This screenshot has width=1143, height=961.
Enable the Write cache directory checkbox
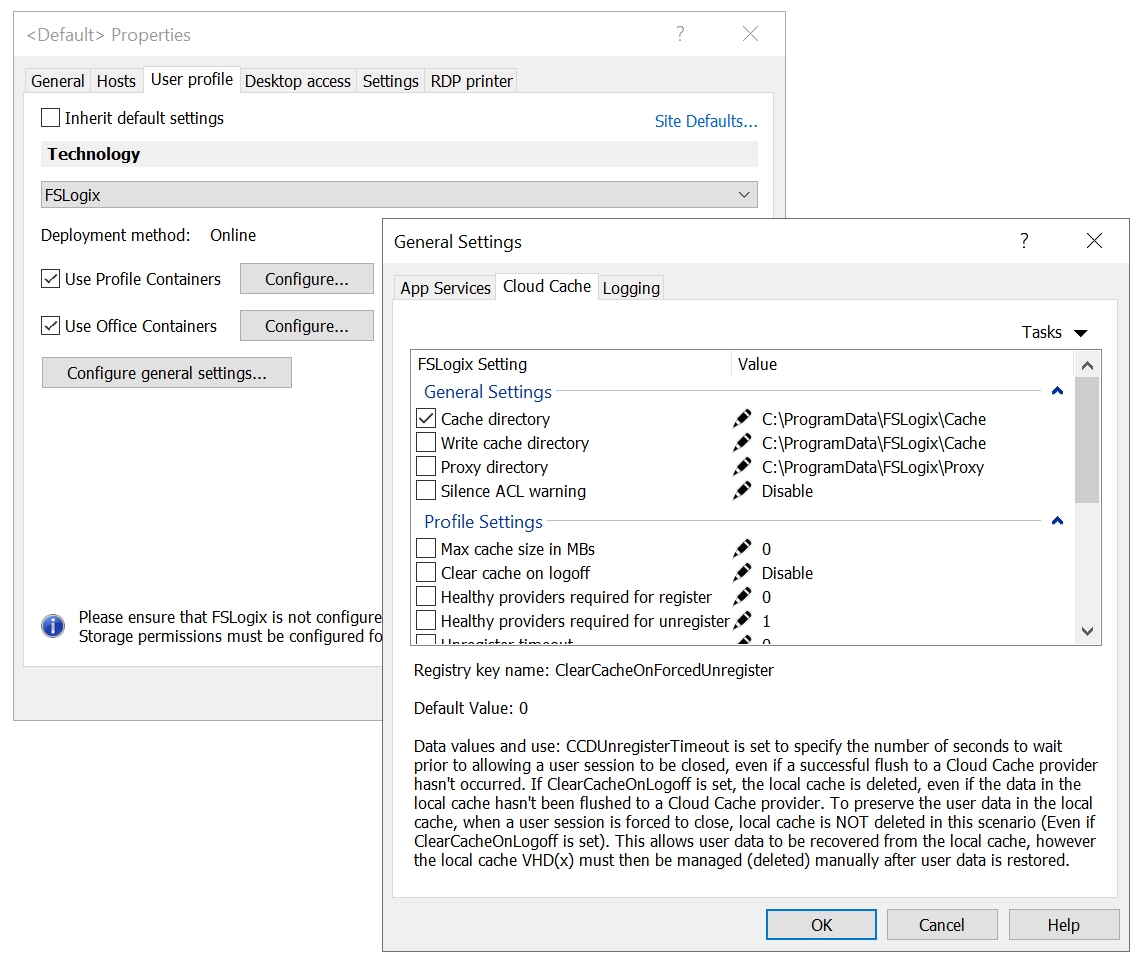(x=426, y=443)
